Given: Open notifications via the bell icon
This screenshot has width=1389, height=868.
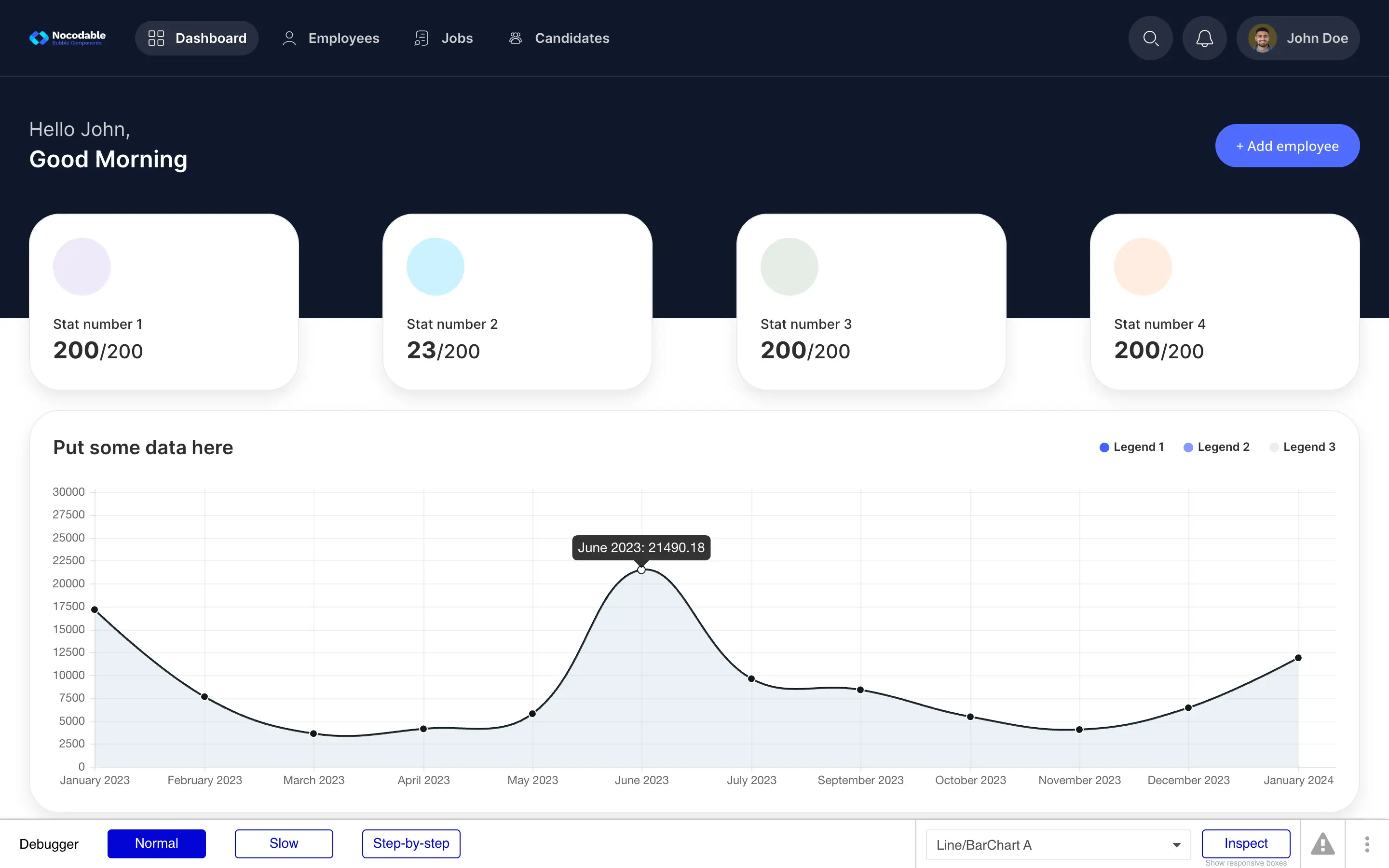Looking at the screenshot, I should coord(1204,38).
